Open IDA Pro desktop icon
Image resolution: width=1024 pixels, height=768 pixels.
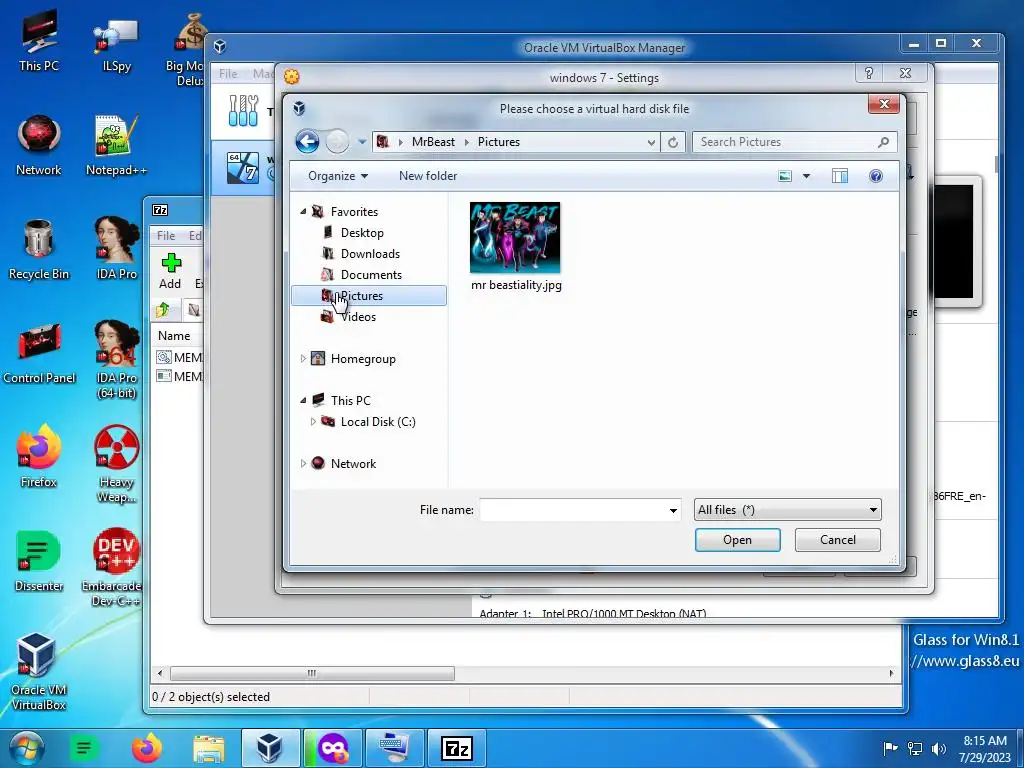coord(117,248)
